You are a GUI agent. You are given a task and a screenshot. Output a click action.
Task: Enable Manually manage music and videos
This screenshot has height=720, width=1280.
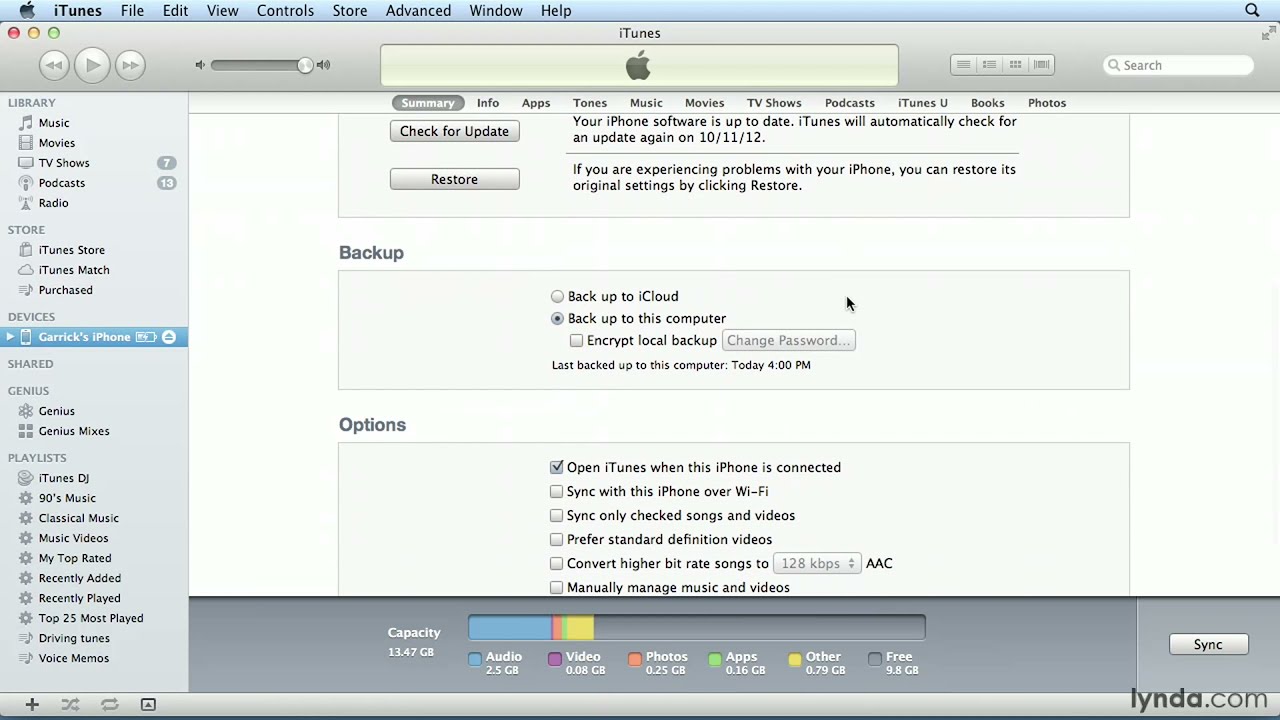click(556, 587)
